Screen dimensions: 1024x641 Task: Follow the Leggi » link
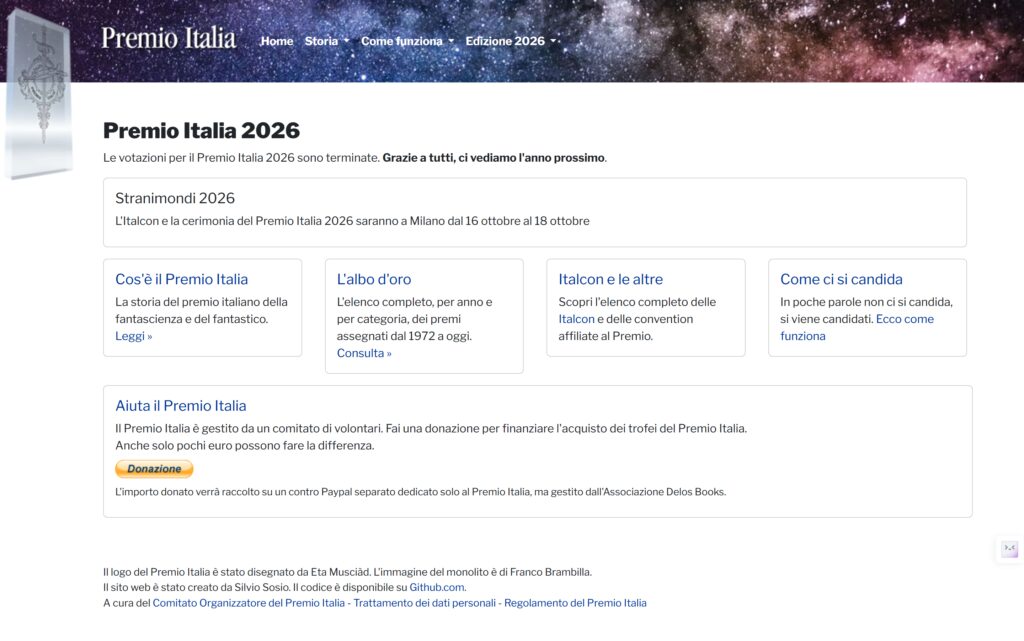point(134,336)
